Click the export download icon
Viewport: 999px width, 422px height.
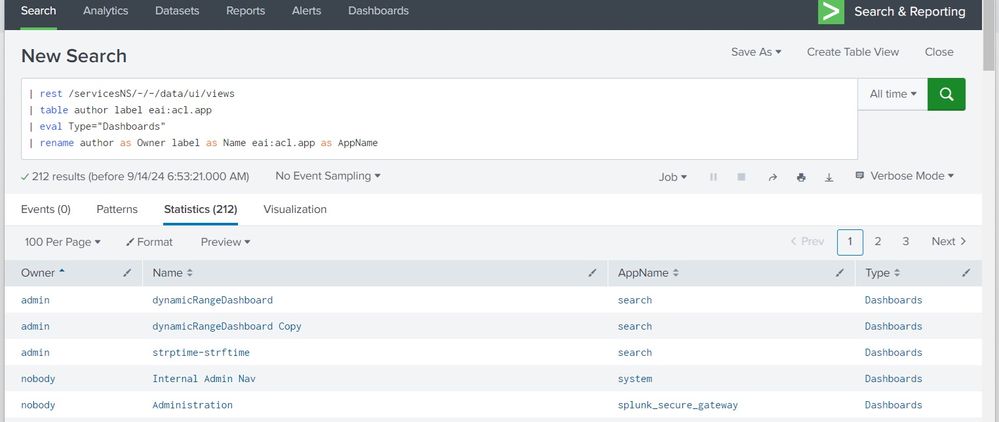coord(828,177)
